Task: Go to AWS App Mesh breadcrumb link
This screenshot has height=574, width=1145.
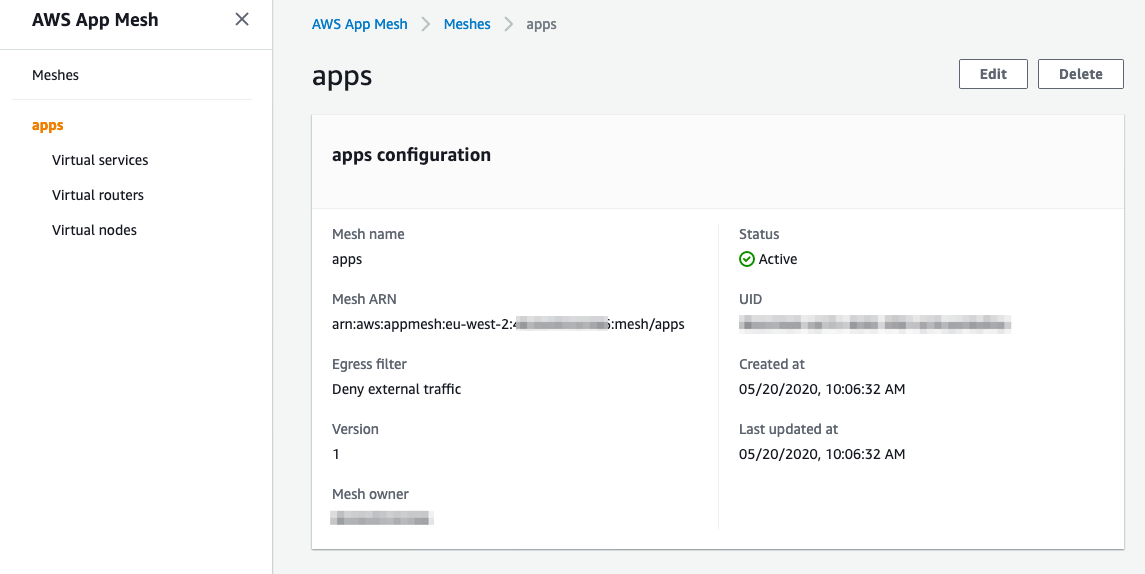Action: click(x=359, y=24)
